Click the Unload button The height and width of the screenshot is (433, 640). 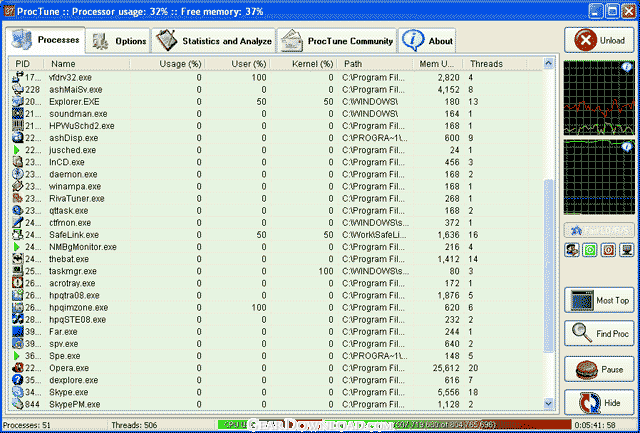[x=599, y=40]
